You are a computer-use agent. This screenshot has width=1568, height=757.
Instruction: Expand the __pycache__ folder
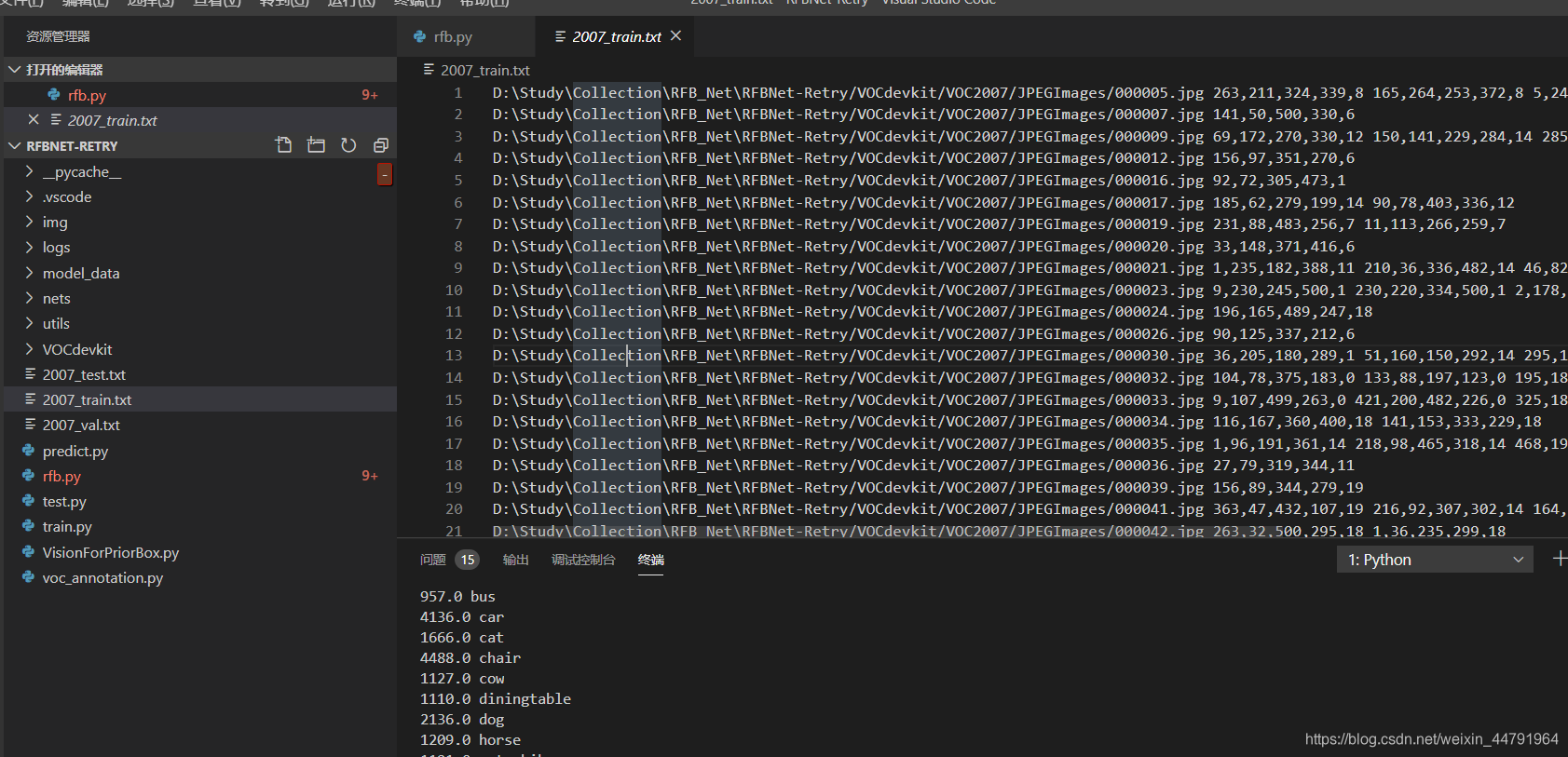point(200,172)
